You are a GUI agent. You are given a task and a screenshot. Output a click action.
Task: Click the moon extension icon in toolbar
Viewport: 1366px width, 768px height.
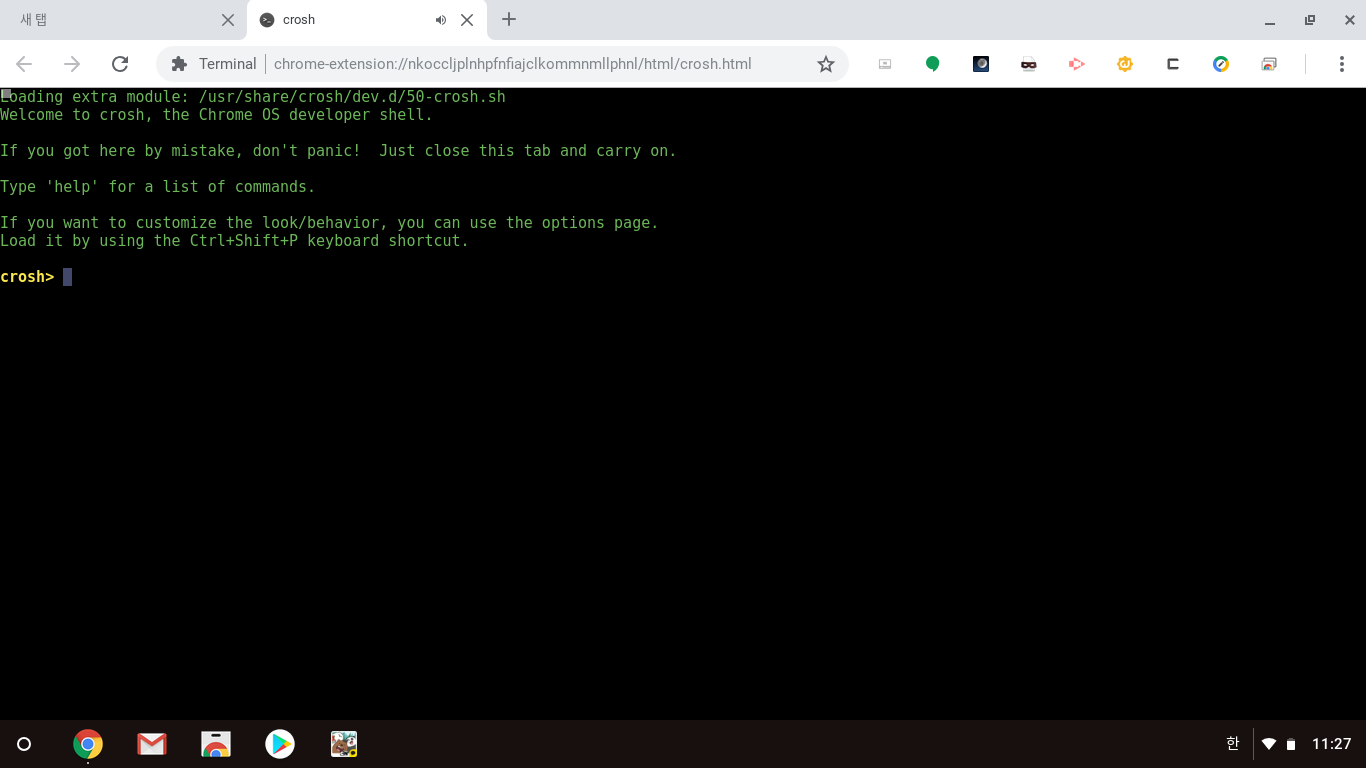(981, 64)
